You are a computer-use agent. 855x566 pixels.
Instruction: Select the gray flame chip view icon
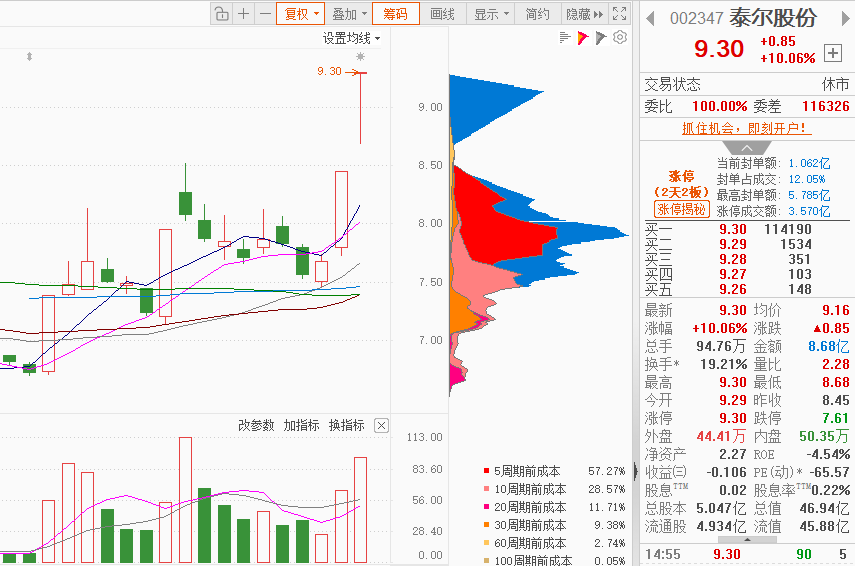[601, 38]
